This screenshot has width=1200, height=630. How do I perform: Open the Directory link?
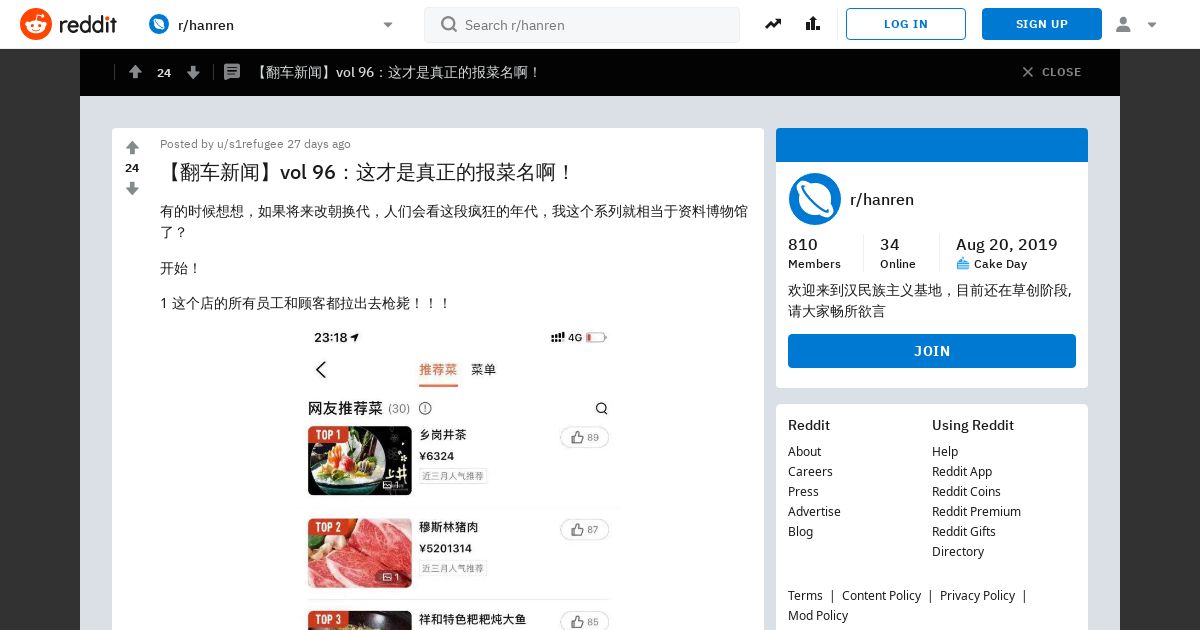(958, 551)
